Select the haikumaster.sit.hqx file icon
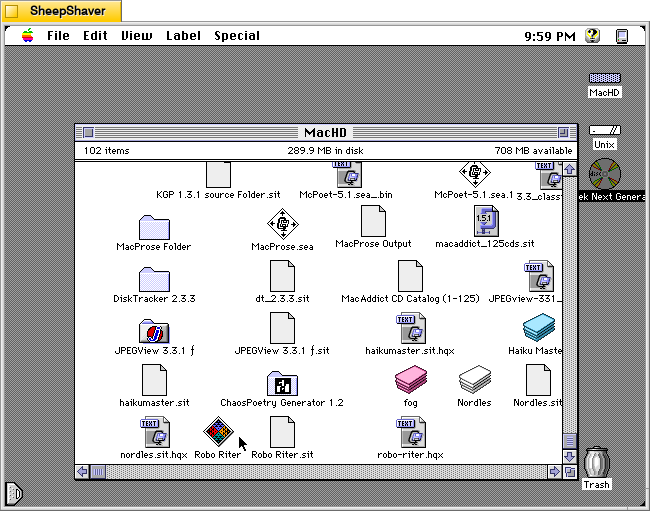 tap(410, 328)
